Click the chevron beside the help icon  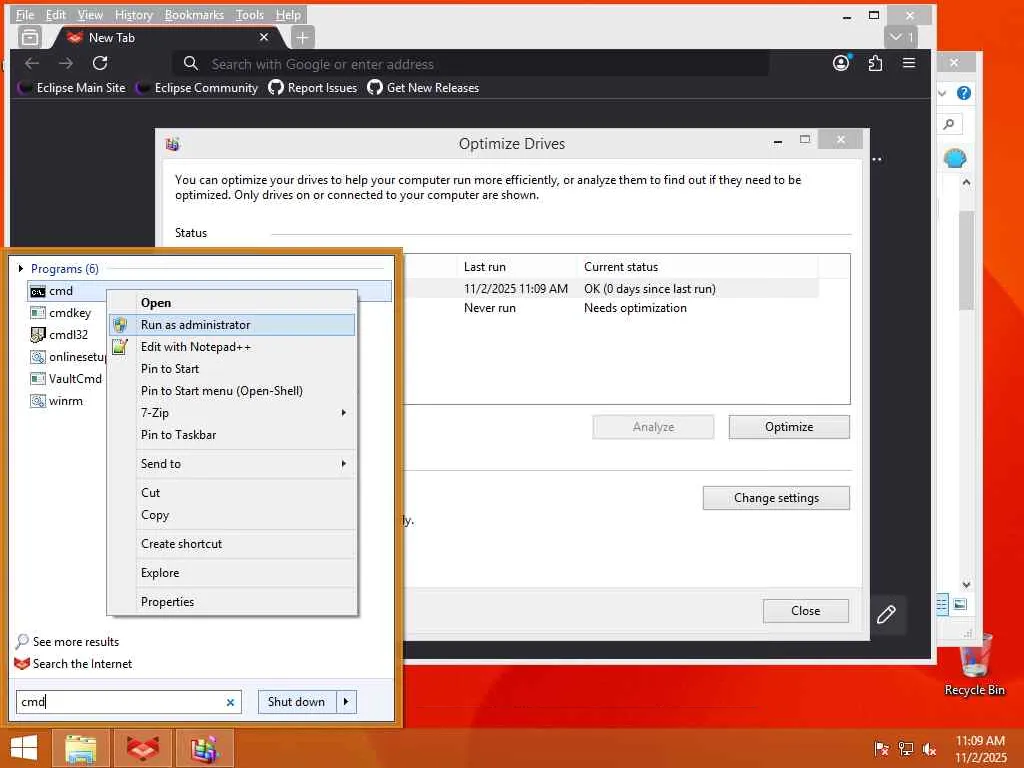click(942, 93)
